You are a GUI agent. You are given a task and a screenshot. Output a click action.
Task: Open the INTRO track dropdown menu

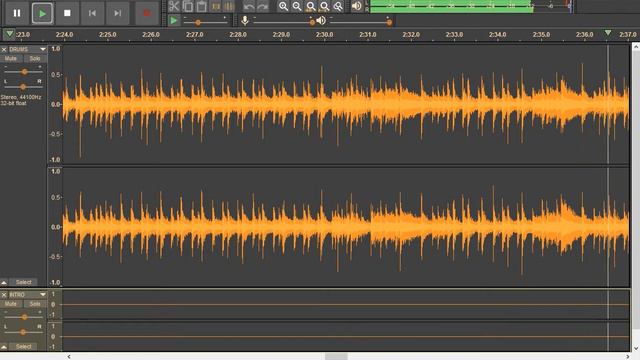pos(43,294)
